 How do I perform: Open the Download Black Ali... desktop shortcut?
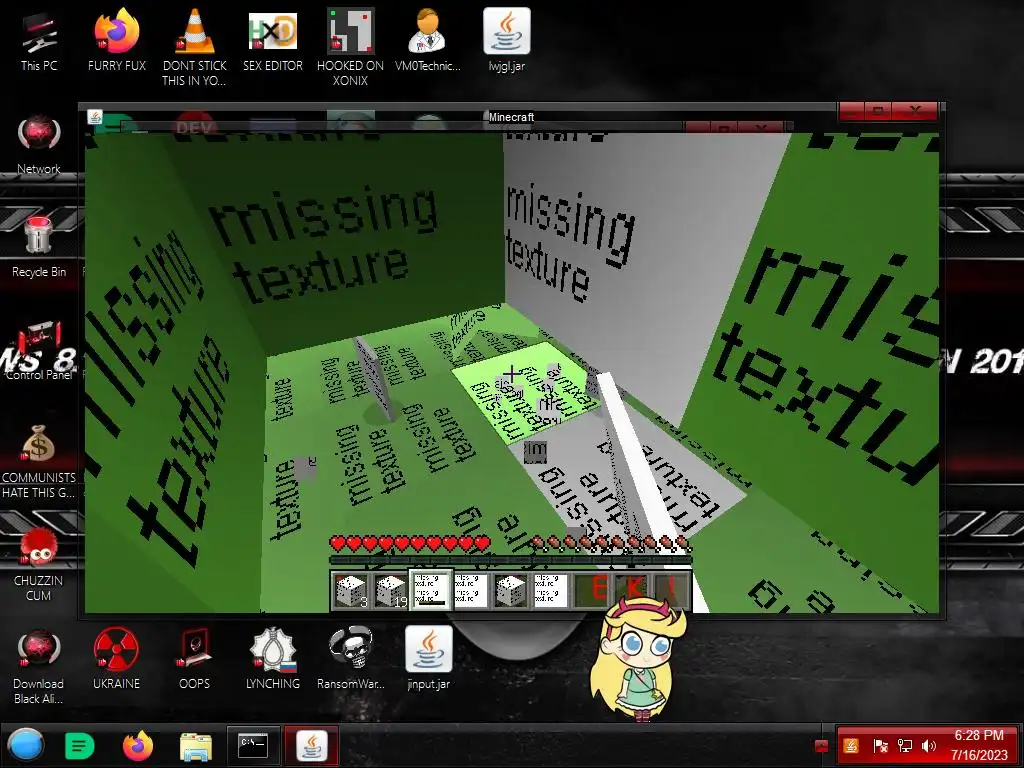(x=39, y=667)
